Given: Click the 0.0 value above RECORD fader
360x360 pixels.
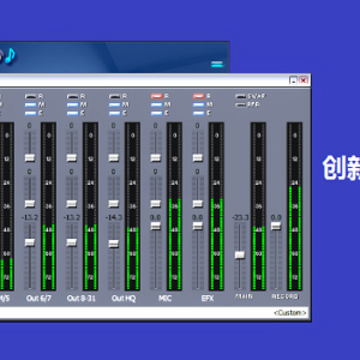Looking at the screenshot, I should click(x=276, y=218).
